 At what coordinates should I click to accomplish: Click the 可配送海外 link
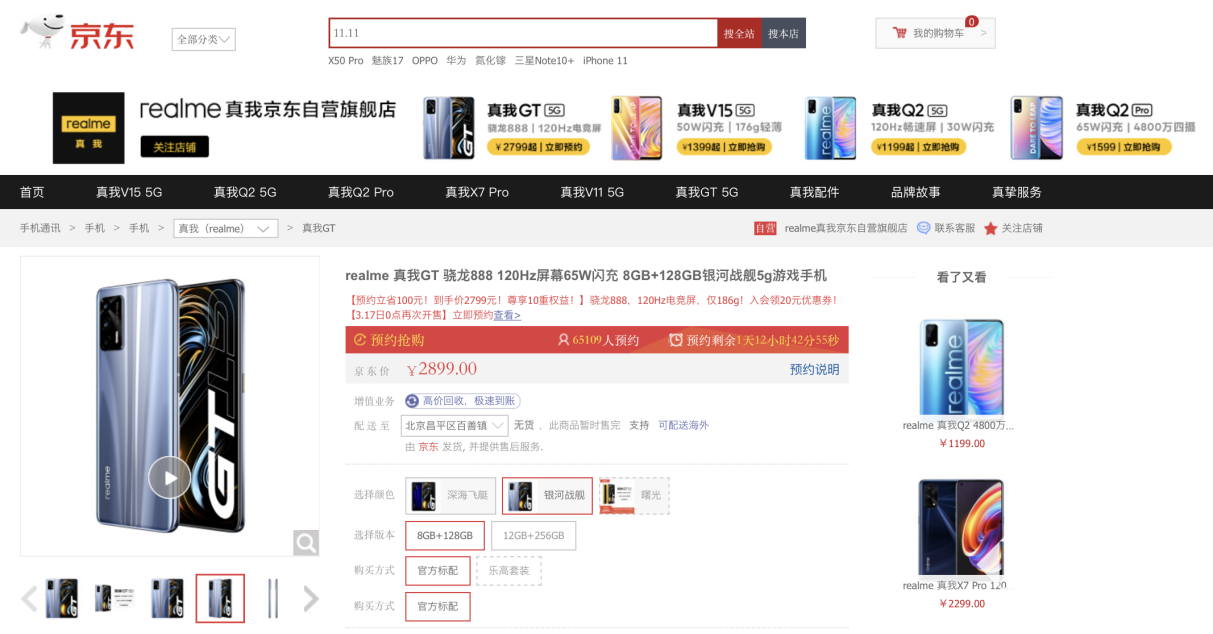[683, 425]
